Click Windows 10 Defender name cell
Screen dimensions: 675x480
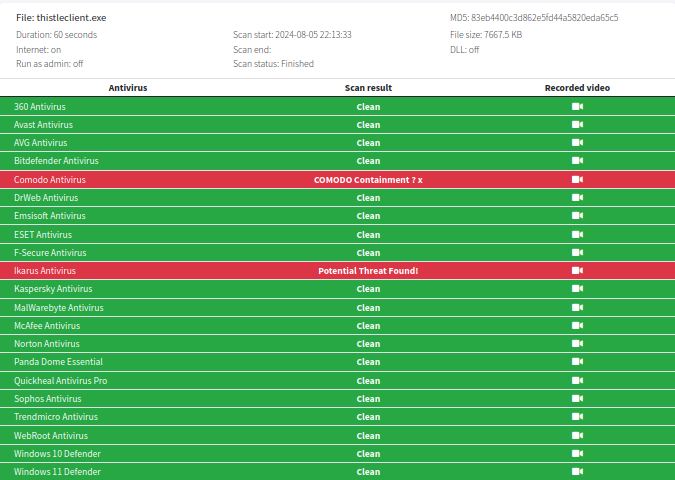click(57, 454)
